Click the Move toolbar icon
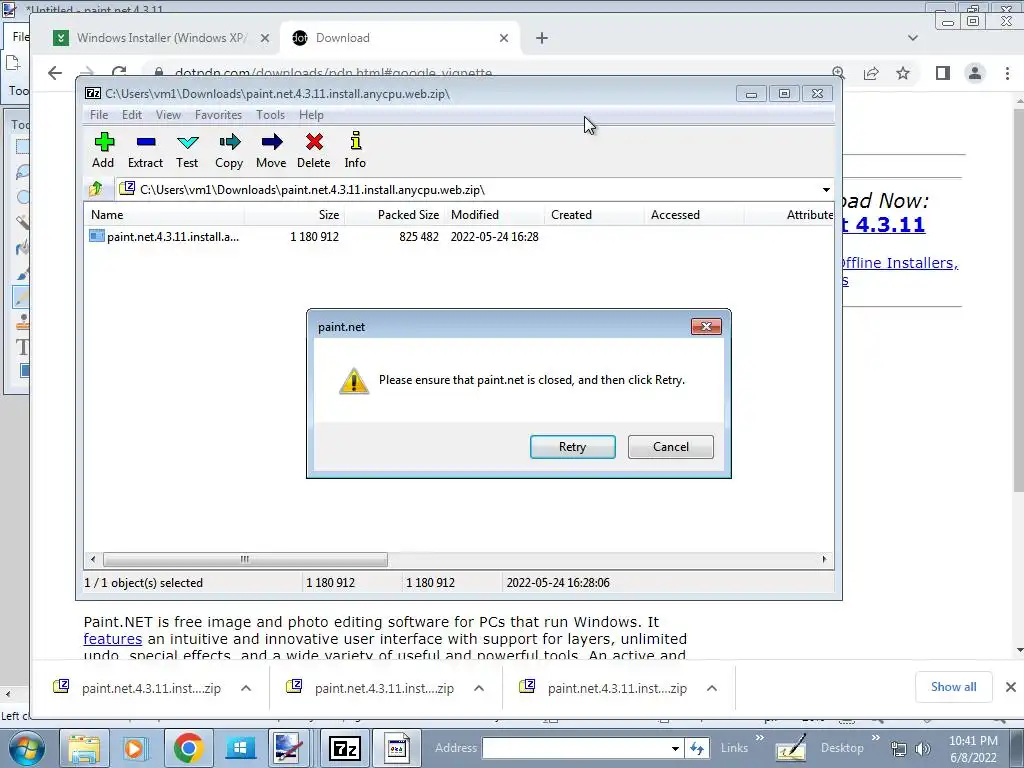The image size is (1024, 768). pos(271,151)
